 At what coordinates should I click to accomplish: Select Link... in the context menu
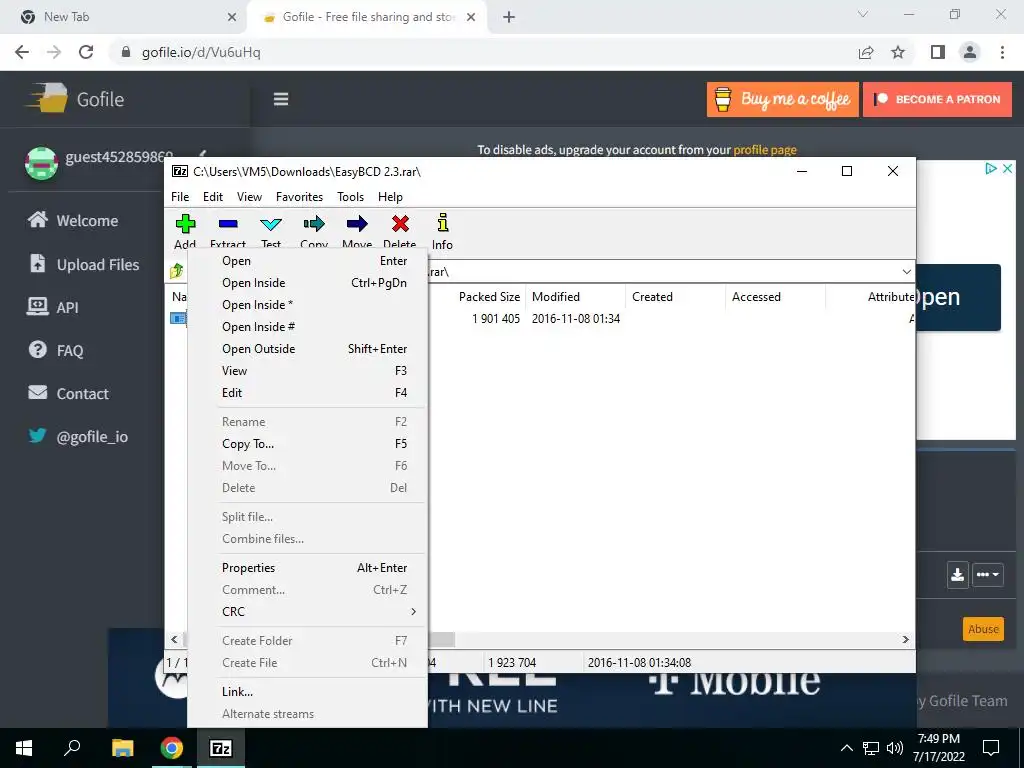coord(307,692)
